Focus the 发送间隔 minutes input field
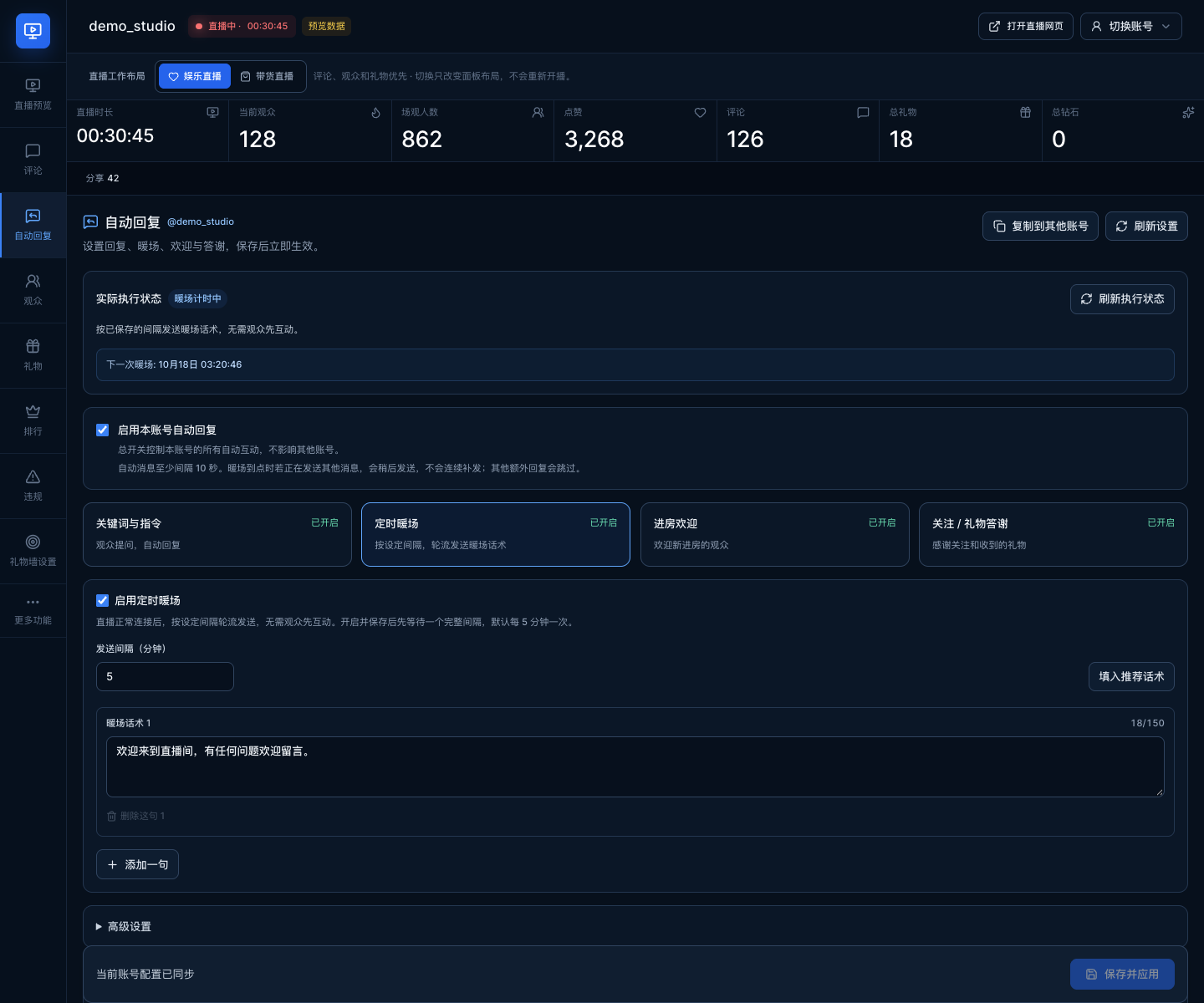The image size is (1204, 1003). pyautogui.click(x=165, y=676)
